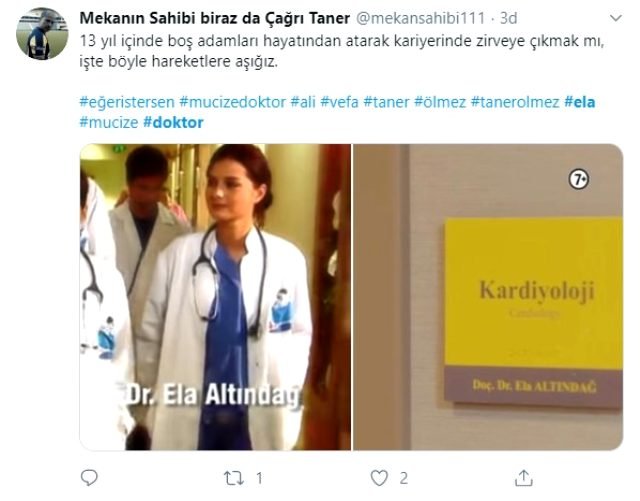Open the share tweet upload icon
Viewport: 640px width, 501px height.
click(523, 477)
